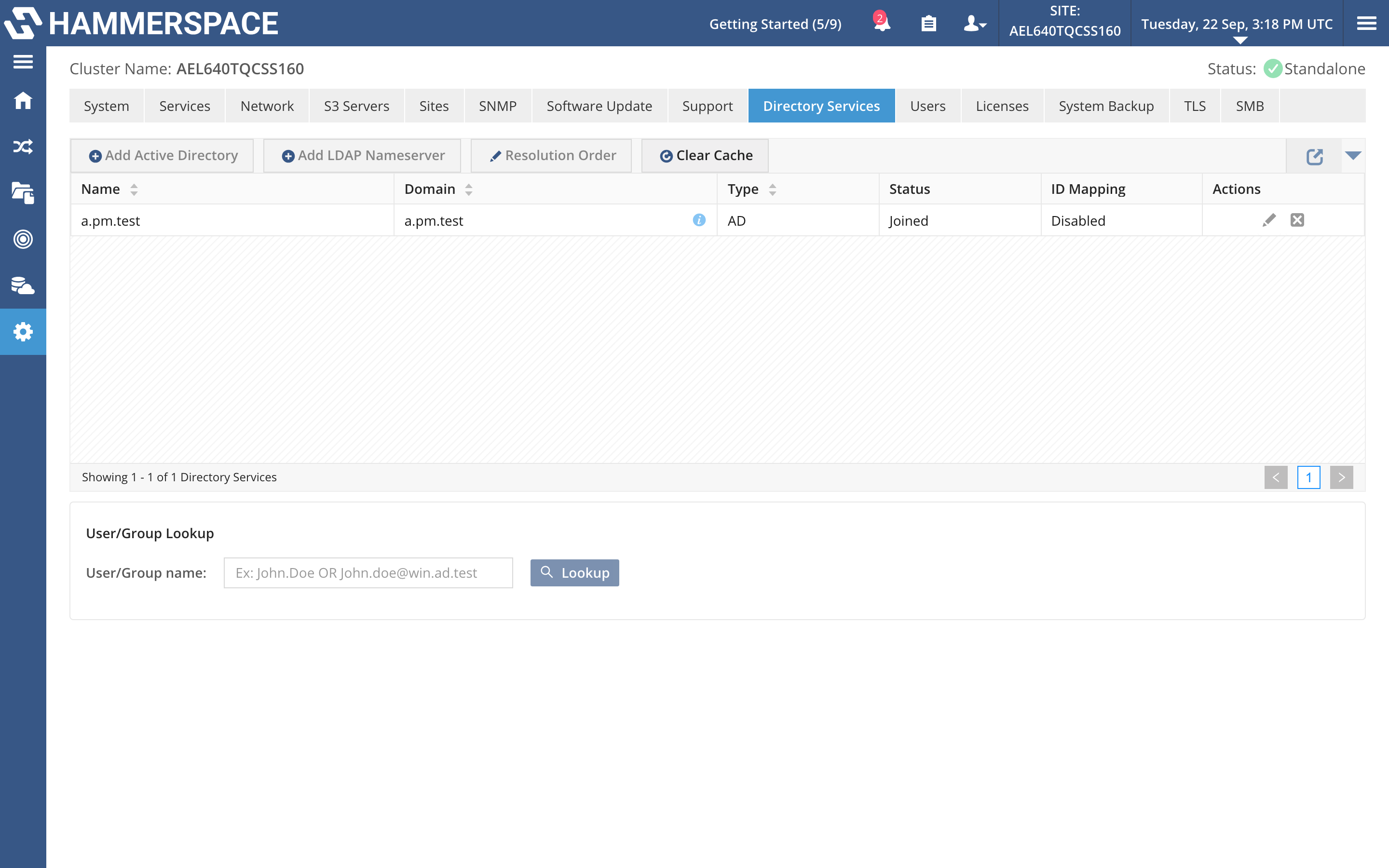The height and width of the screenshot is (868, 1389).
Task: Open the table options dropdown arrow
Action: 1353,156
